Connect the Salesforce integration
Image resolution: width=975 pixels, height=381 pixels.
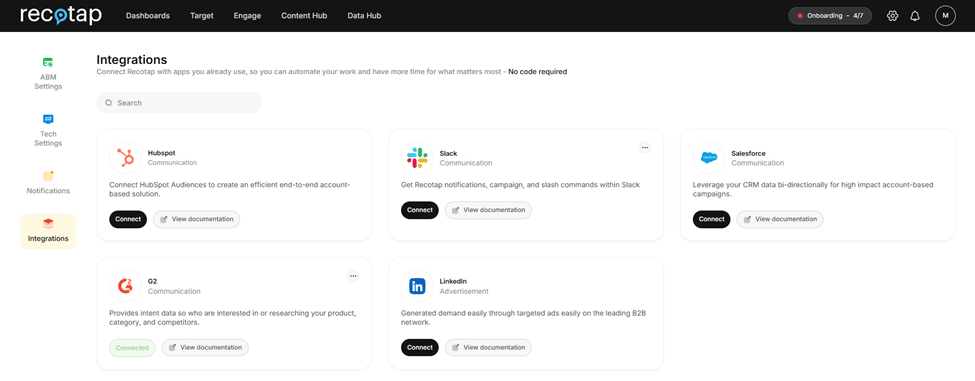[x=711, y=219]
